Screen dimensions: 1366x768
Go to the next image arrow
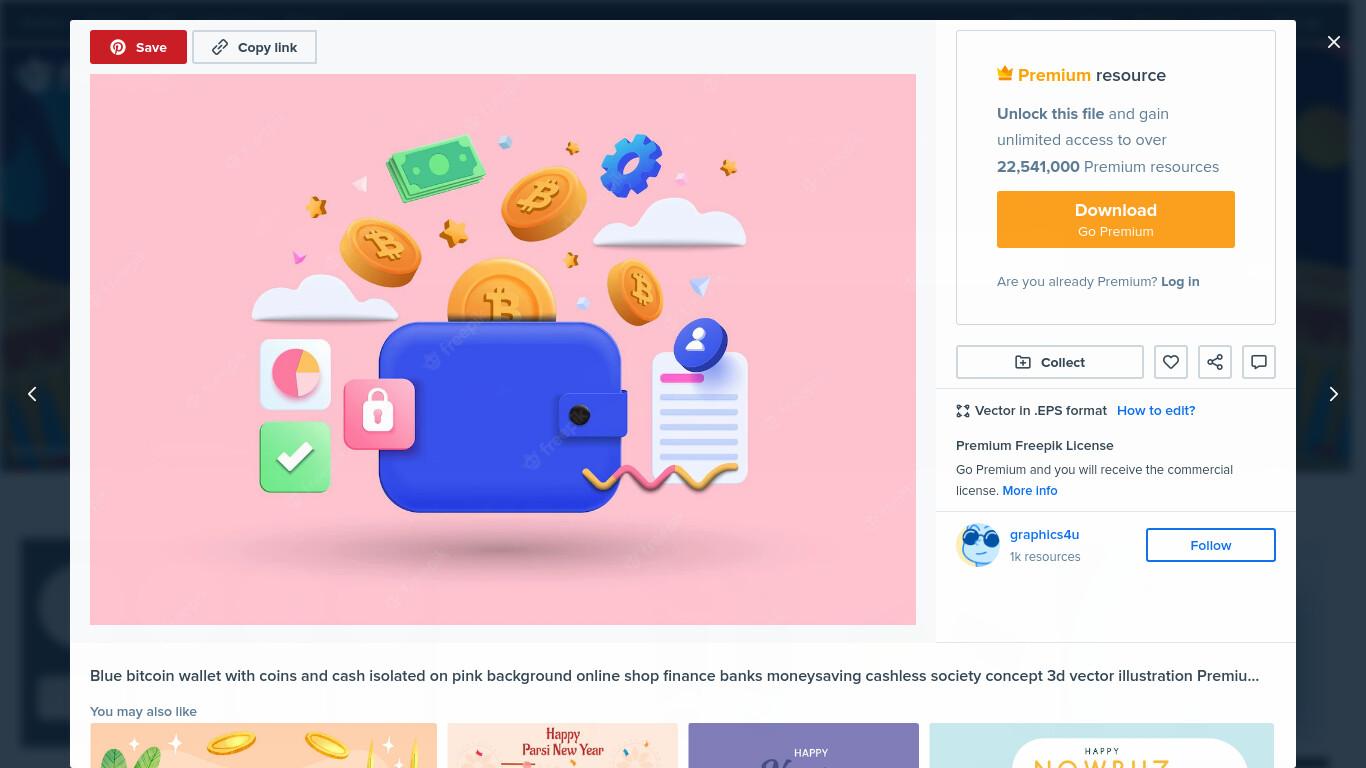coord(1333,394)
